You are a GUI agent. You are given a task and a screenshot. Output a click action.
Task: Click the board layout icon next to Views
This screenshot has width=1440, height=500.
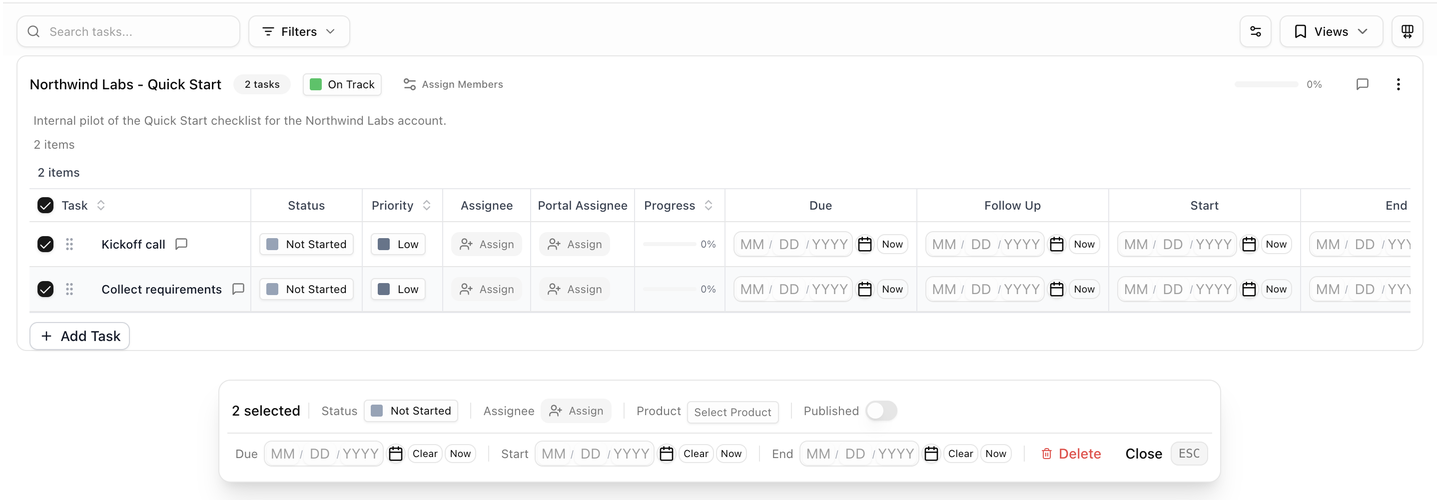click(1407, 32)
